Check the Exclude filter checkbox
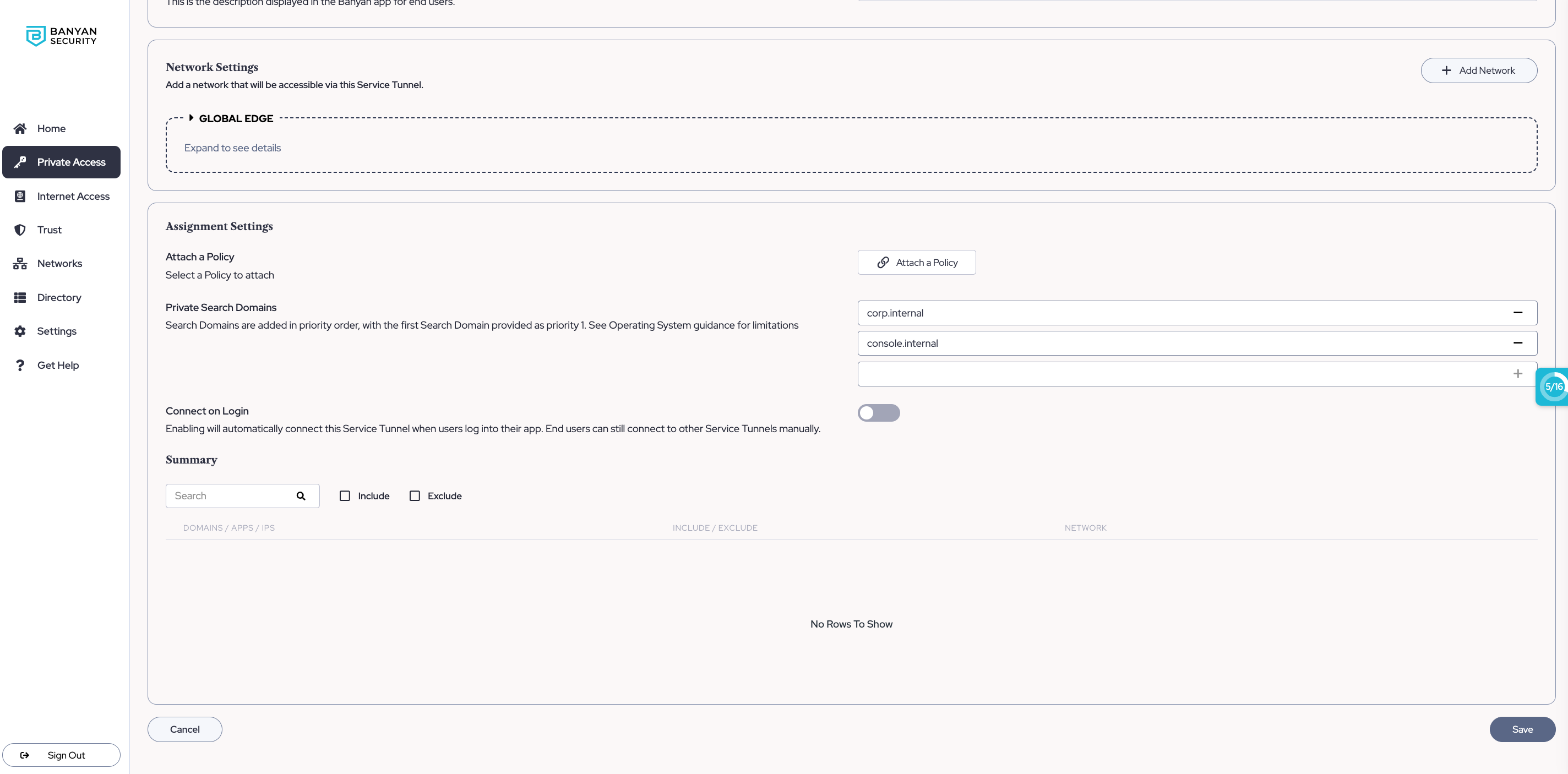The image size is (1568, 774). pos(415,496)
